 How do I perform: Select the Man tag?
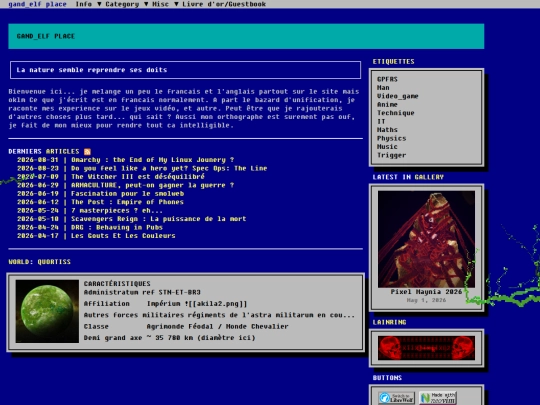pos(383,87)
